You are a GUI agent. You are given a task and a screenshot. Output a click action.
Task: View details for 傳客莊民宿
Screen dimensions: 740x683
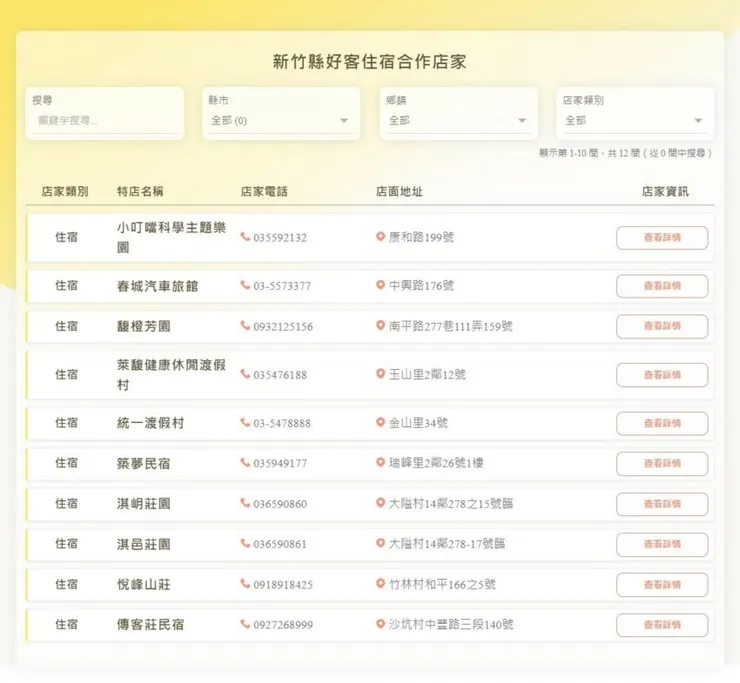662,625
